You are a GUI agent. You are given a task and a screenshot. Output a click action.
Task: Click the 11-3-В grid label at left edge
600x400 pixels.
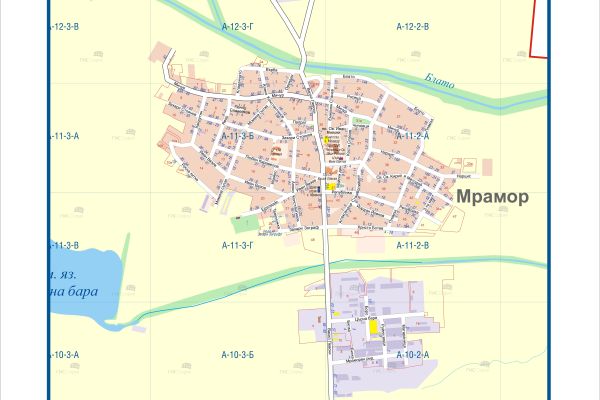click(x=64, y=245)
